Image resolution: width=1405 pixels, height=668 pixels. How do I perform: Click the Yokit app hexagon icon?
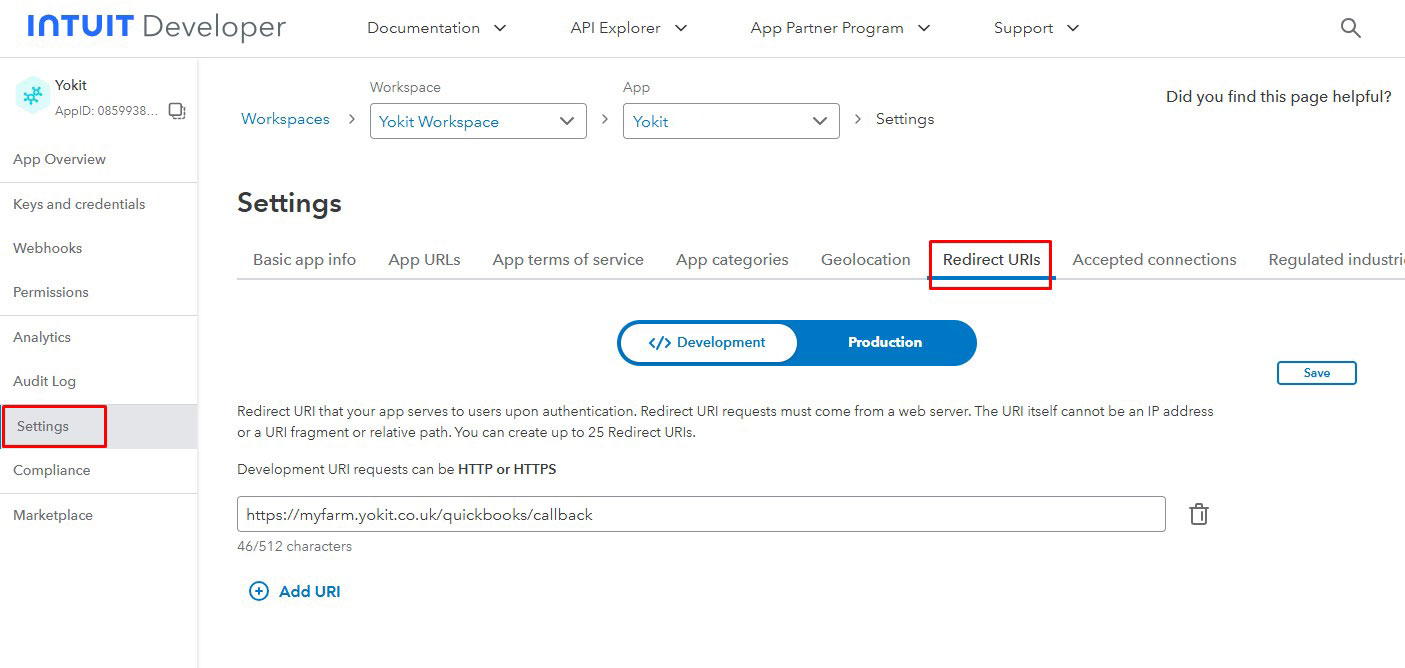33,96
